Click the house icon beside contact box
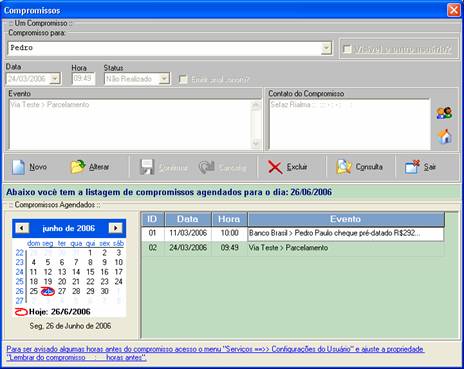Viewport: 464px width, 369px height. (x=445, y=136)
